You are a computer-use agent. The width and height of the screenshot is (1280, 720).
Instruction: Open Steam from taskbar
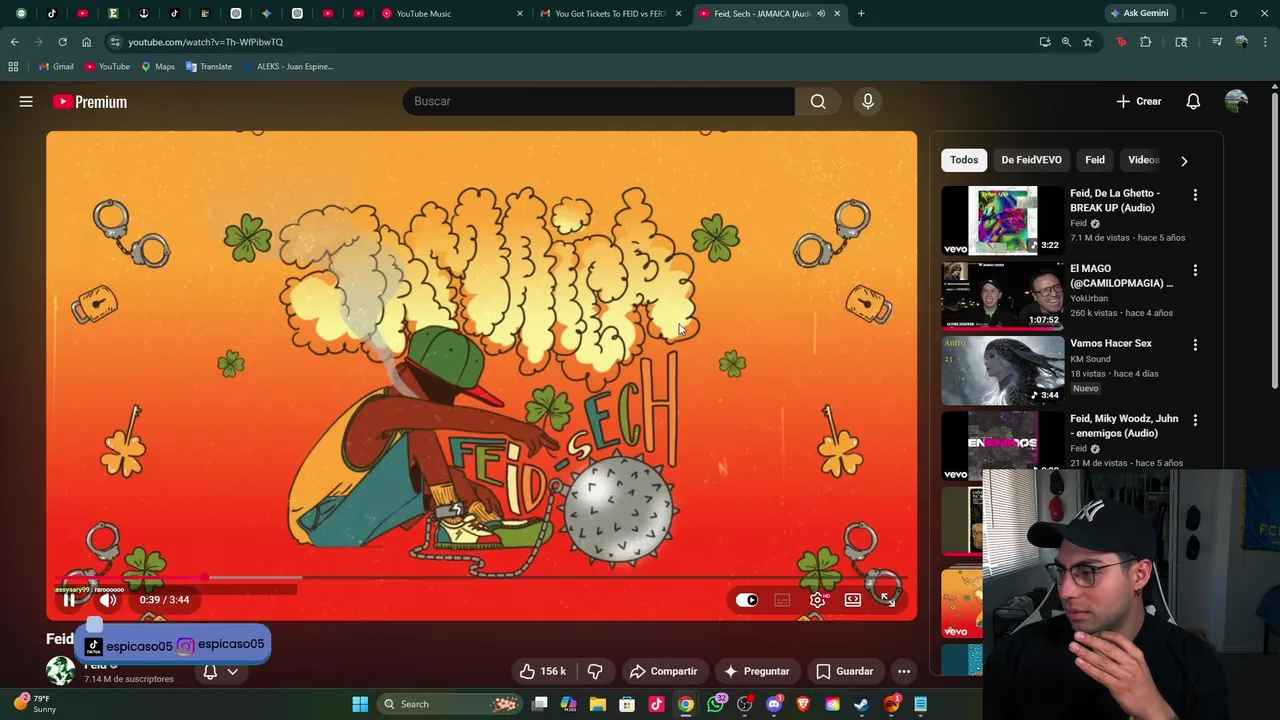(x=861, y=704)
